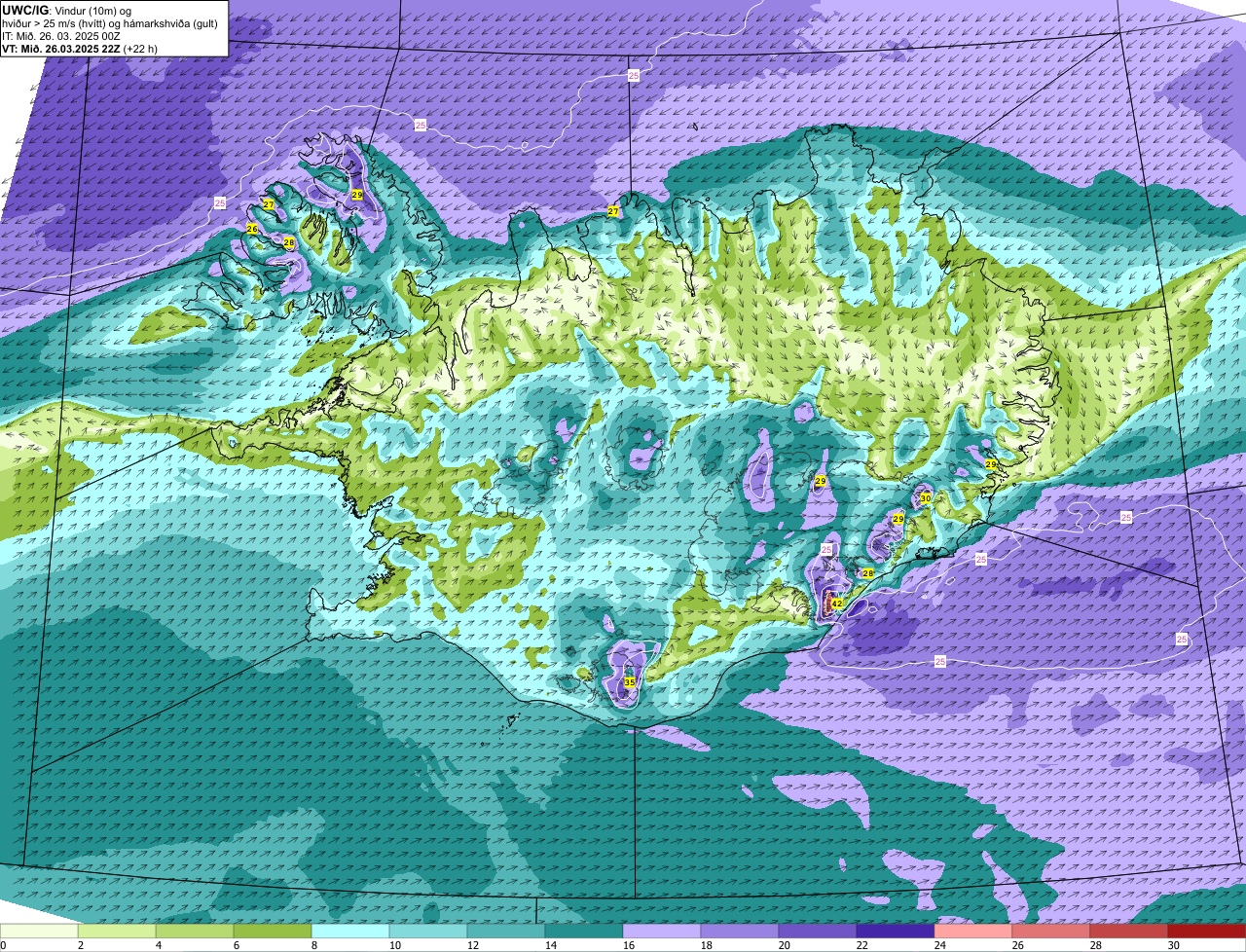1246x952 pixels.
Task: Select the legend scale tick number 18
Action: click(706, 945)
